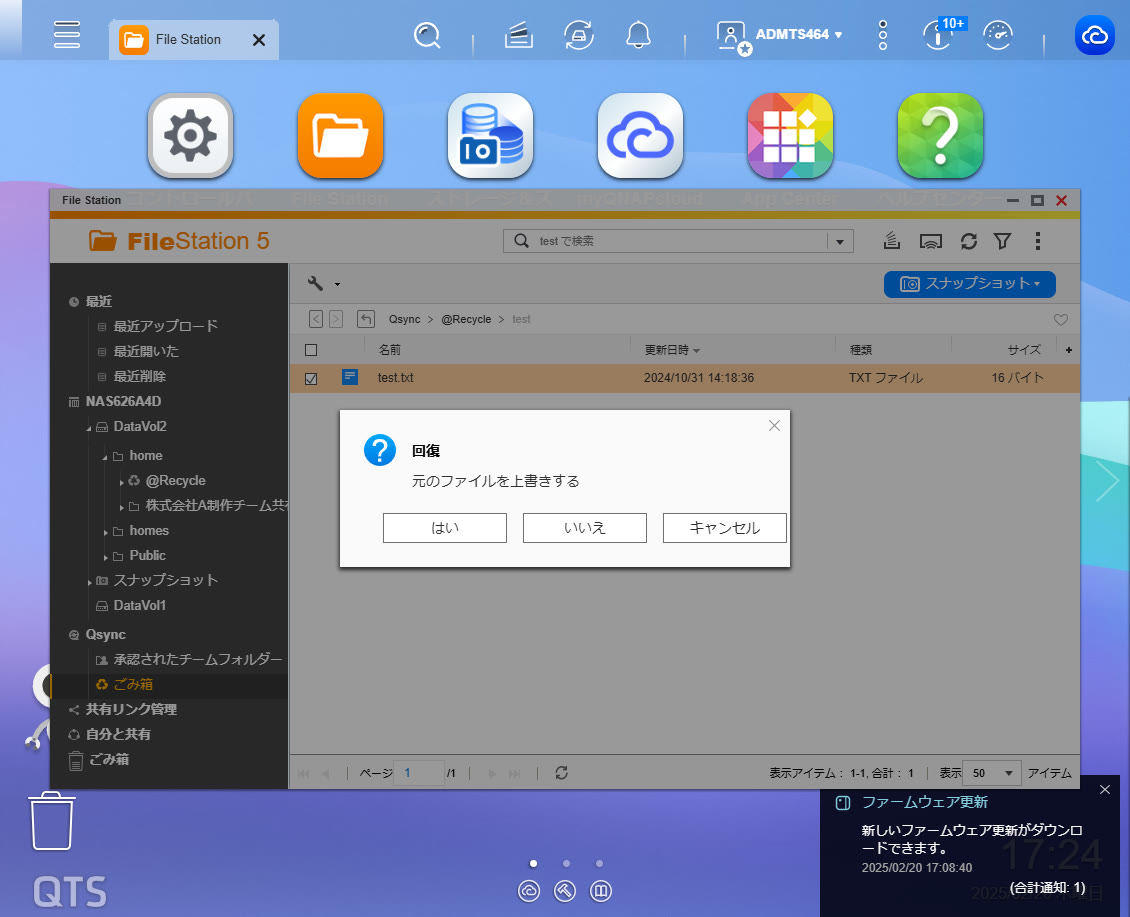1130x917 pixels.
Task: Open the search options dropdown arrow
Action: [840, 241]
